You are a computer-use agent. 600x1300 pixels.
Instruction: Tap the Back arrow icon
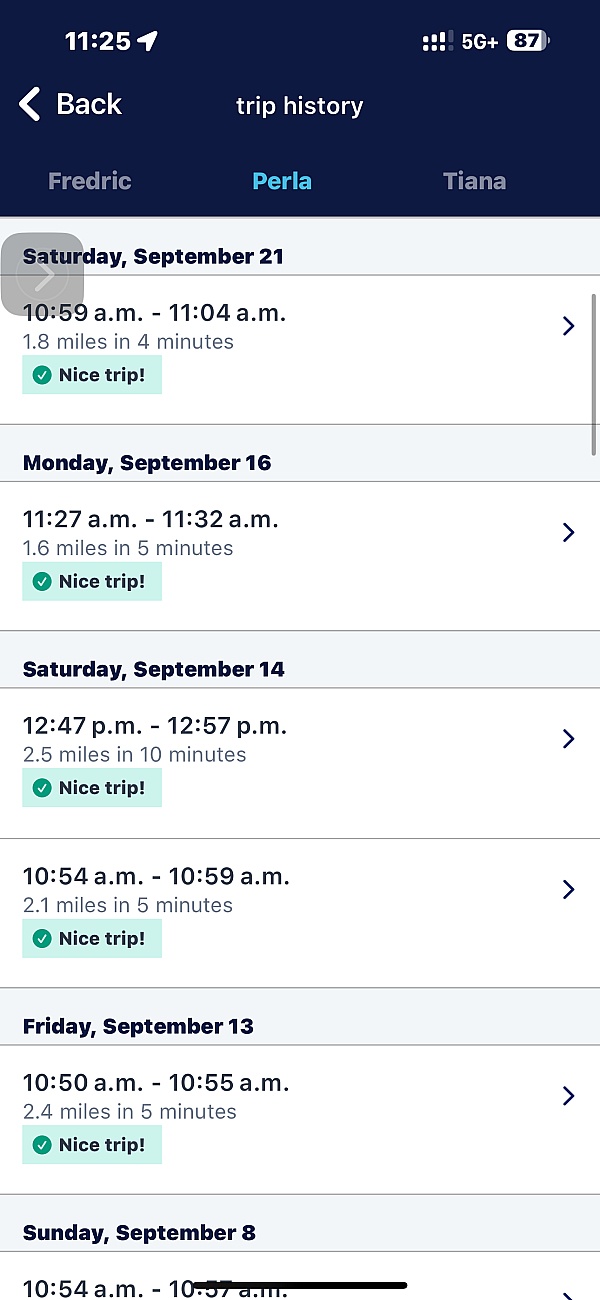point(30,104)
